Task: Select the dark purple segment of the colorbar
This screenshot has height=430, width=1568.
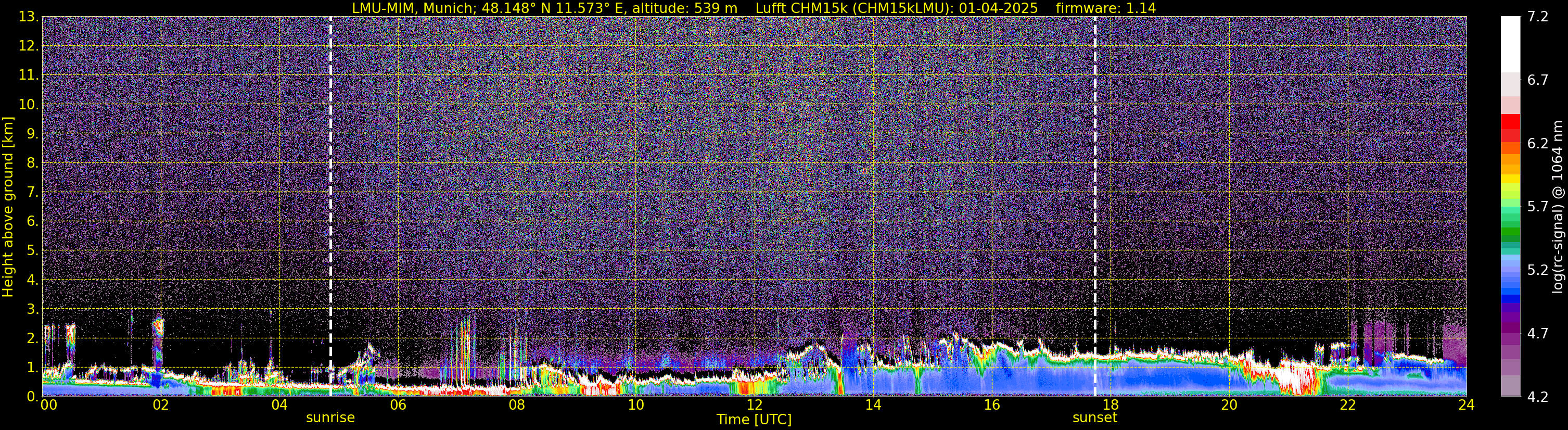Action: click(1510, 327)
